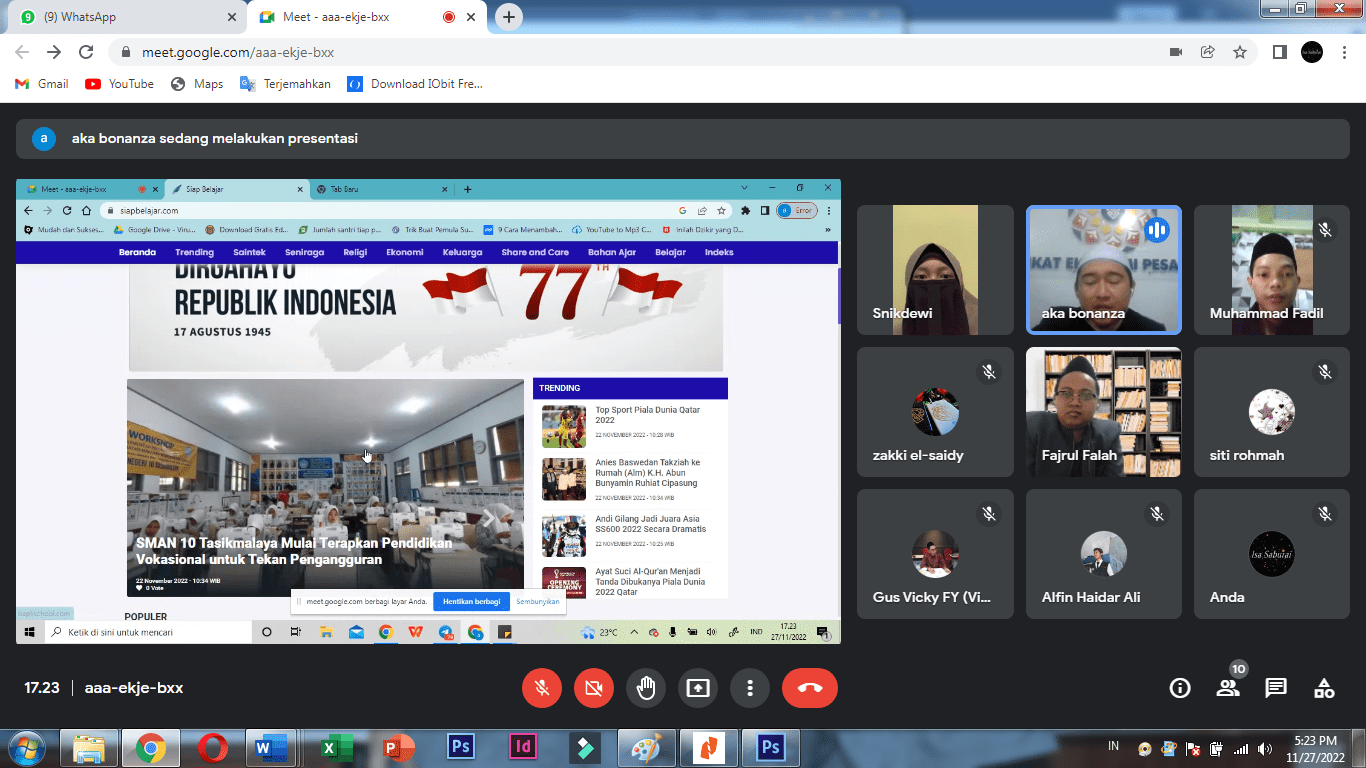Open Microsoft Word from the taskbar
Screen dimensions: 1366x768
pos(272,747)
